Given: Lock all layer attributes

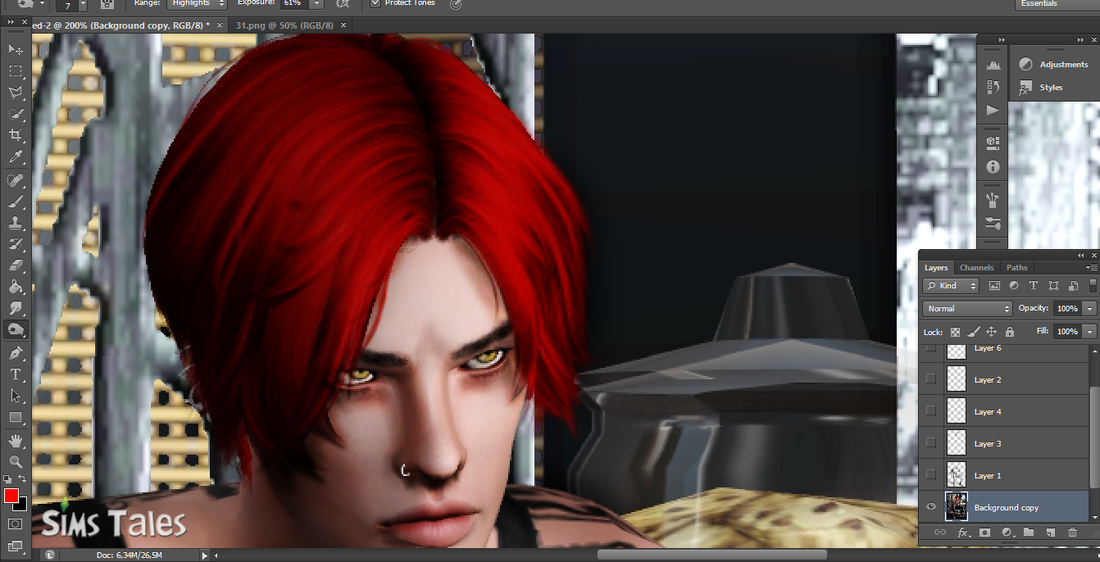Looking at the screenshot, I should pos(1010,332).
